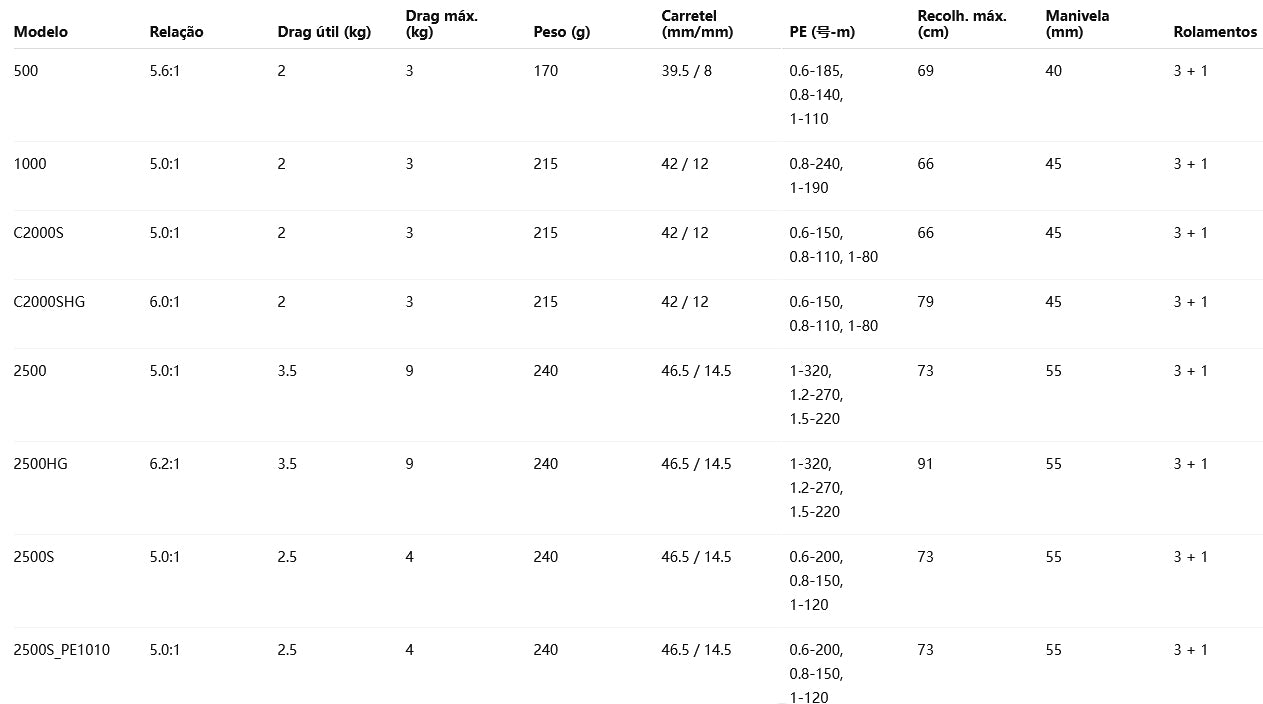Viewport: 1263px width, 704px height.
Task: Click the Carretel (mm/mm) header
Action: pyautogui.click(x=697, y=24)
